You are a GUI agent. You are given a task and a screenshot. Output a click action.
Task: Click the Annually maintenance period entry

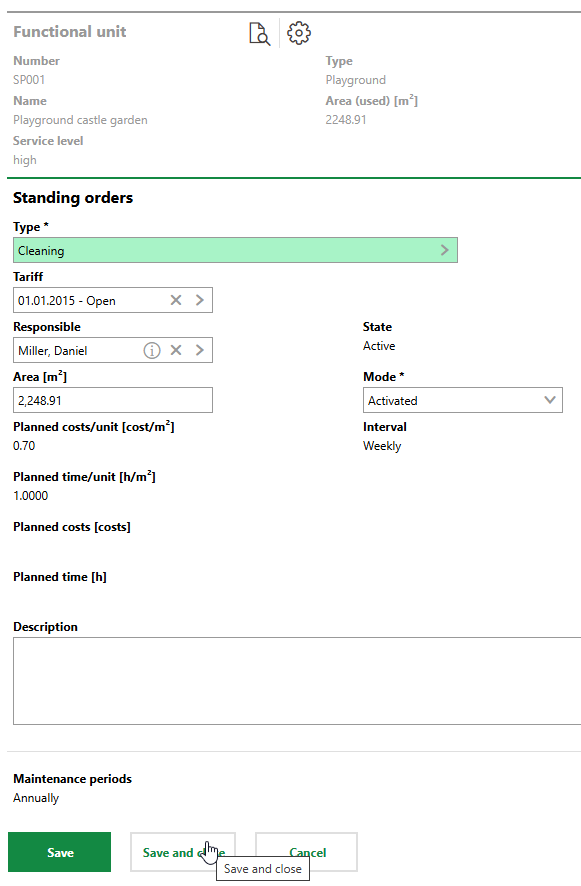coord(34,797)
